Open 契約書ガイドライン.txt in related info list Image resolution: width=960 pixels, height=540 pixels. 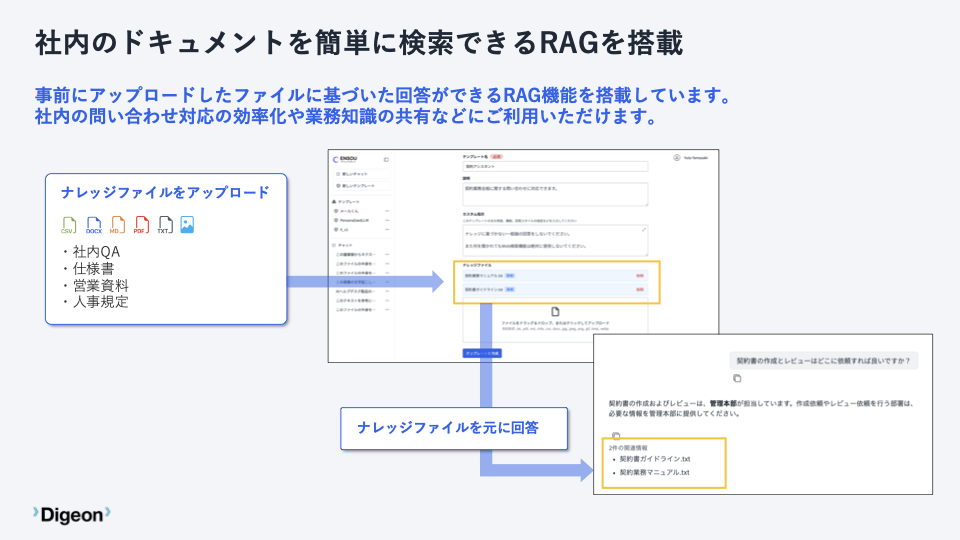pyautogui.click(x=654, y=459)
